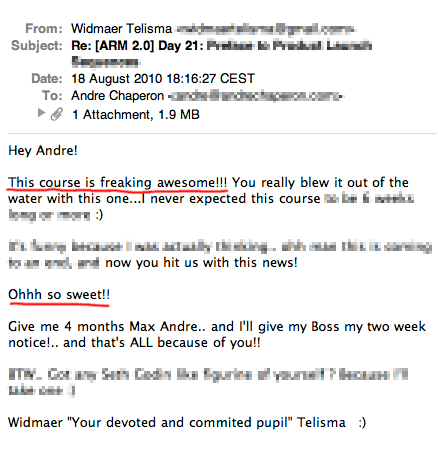Viewport: 438px width, 454px height.
Task: Click underlined text 'Ohhh so sweet!!'
Action: (59, 295)
